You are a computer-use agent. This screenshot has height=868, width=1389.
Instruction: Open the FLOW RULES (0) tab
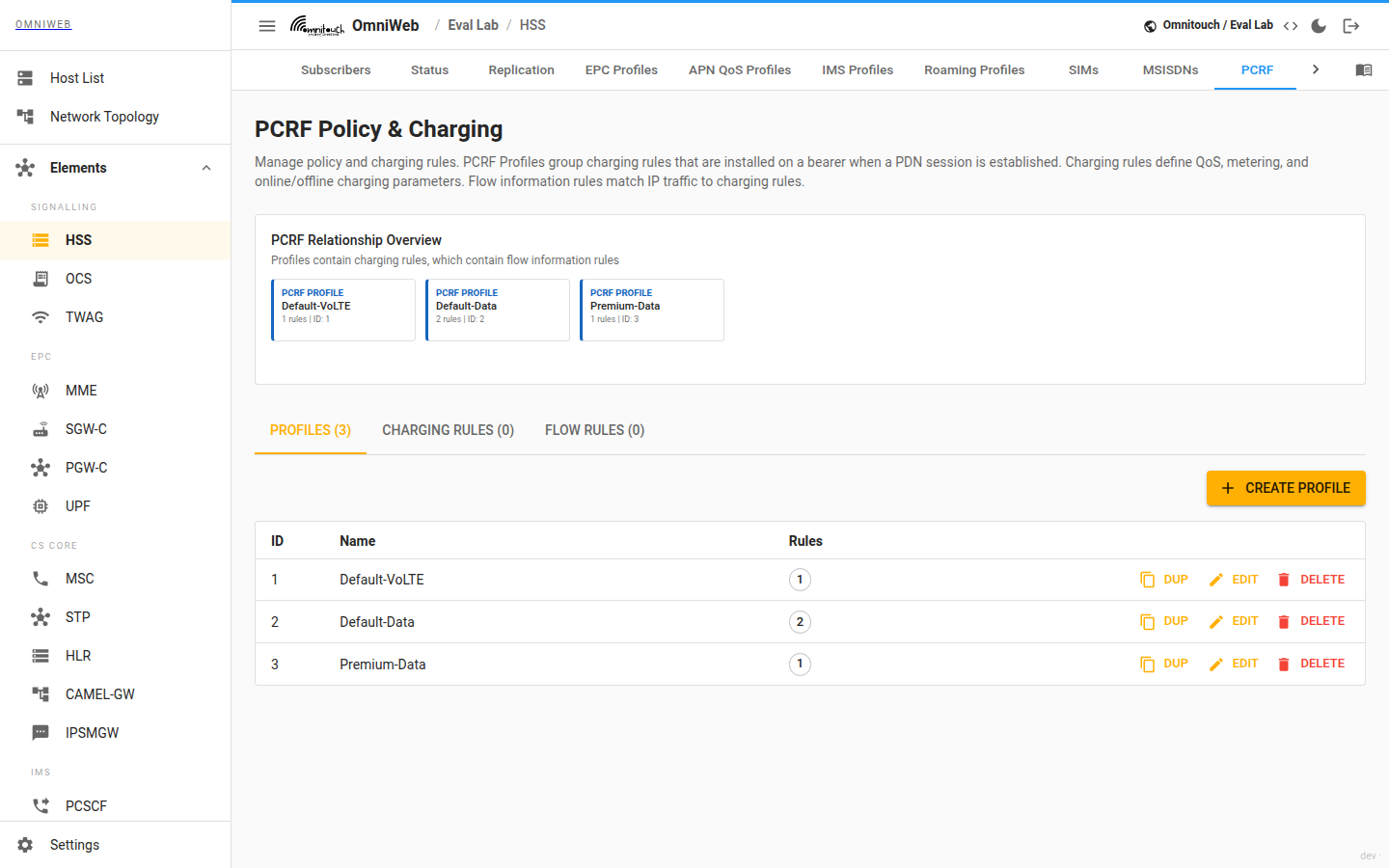point(594,430)
